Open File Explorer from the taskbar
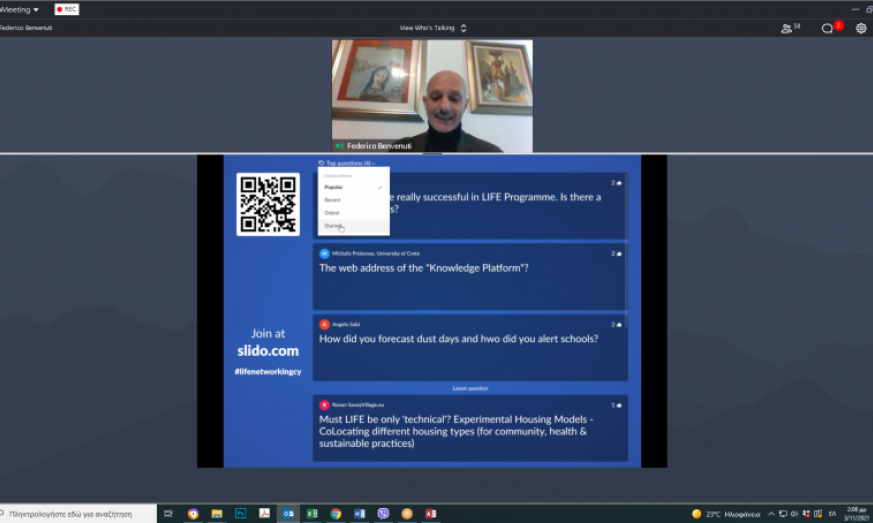 tap(217, 514)
